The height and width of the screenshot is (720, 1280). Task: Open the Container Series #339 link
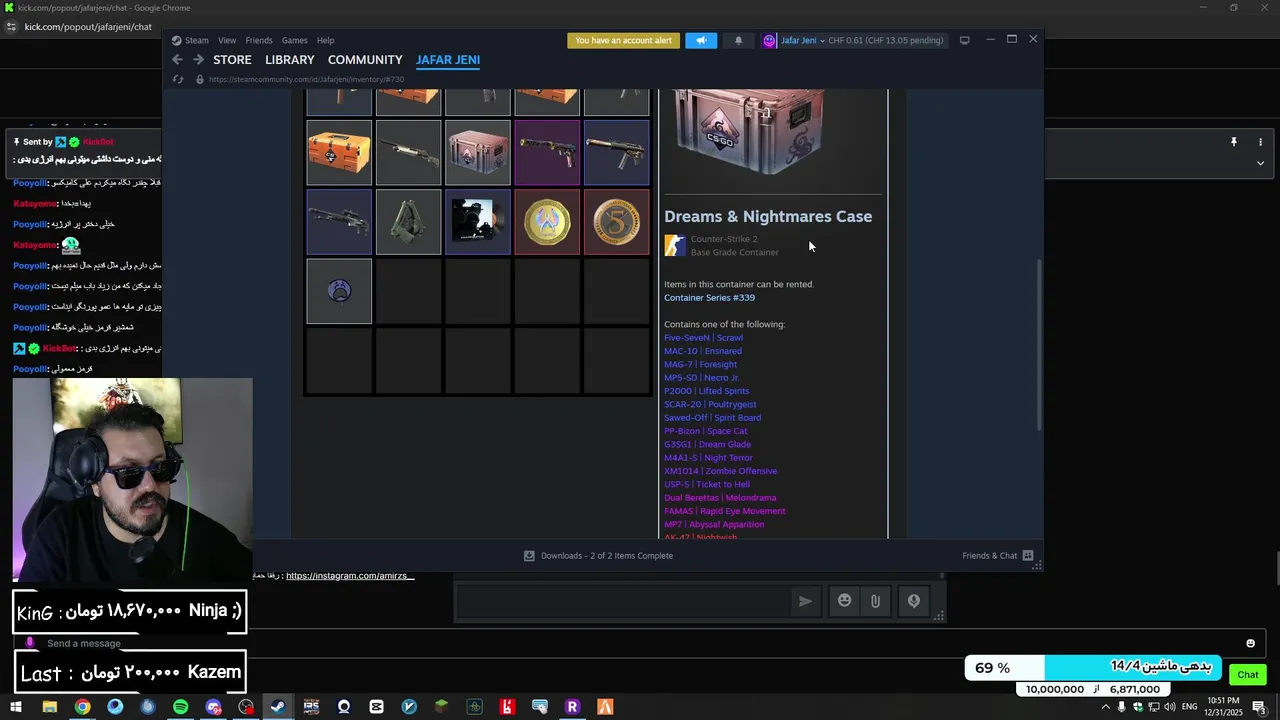click(x=709, y=298)
